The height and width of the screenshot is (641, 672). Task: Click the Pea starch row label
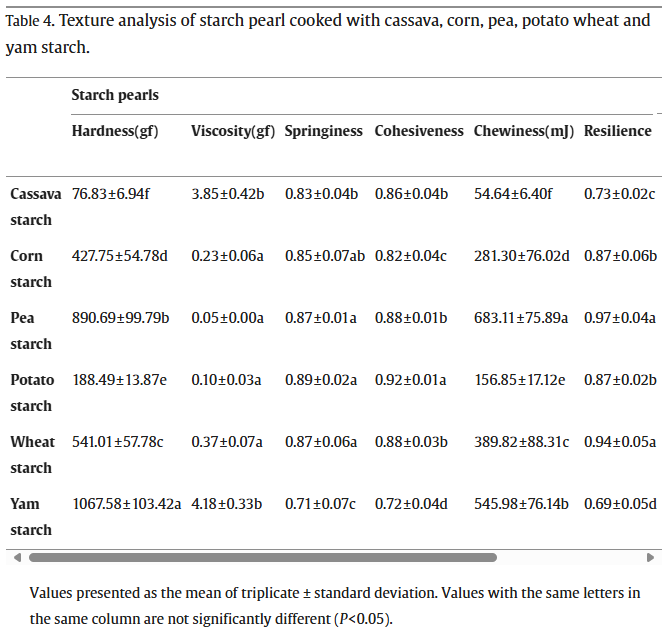click(x=30, y=330)
